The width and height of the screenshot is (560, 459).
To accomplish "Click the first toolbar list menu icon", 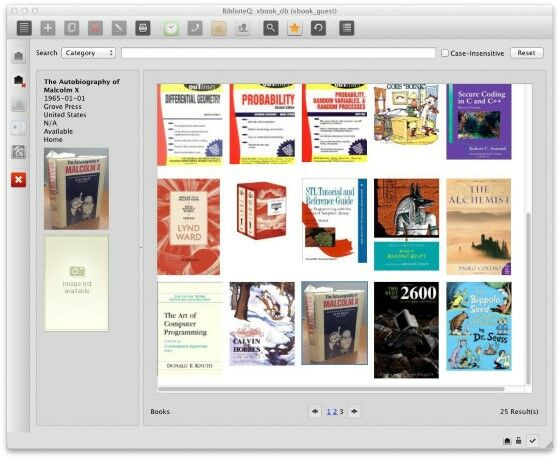I will [x=24, y=28].
